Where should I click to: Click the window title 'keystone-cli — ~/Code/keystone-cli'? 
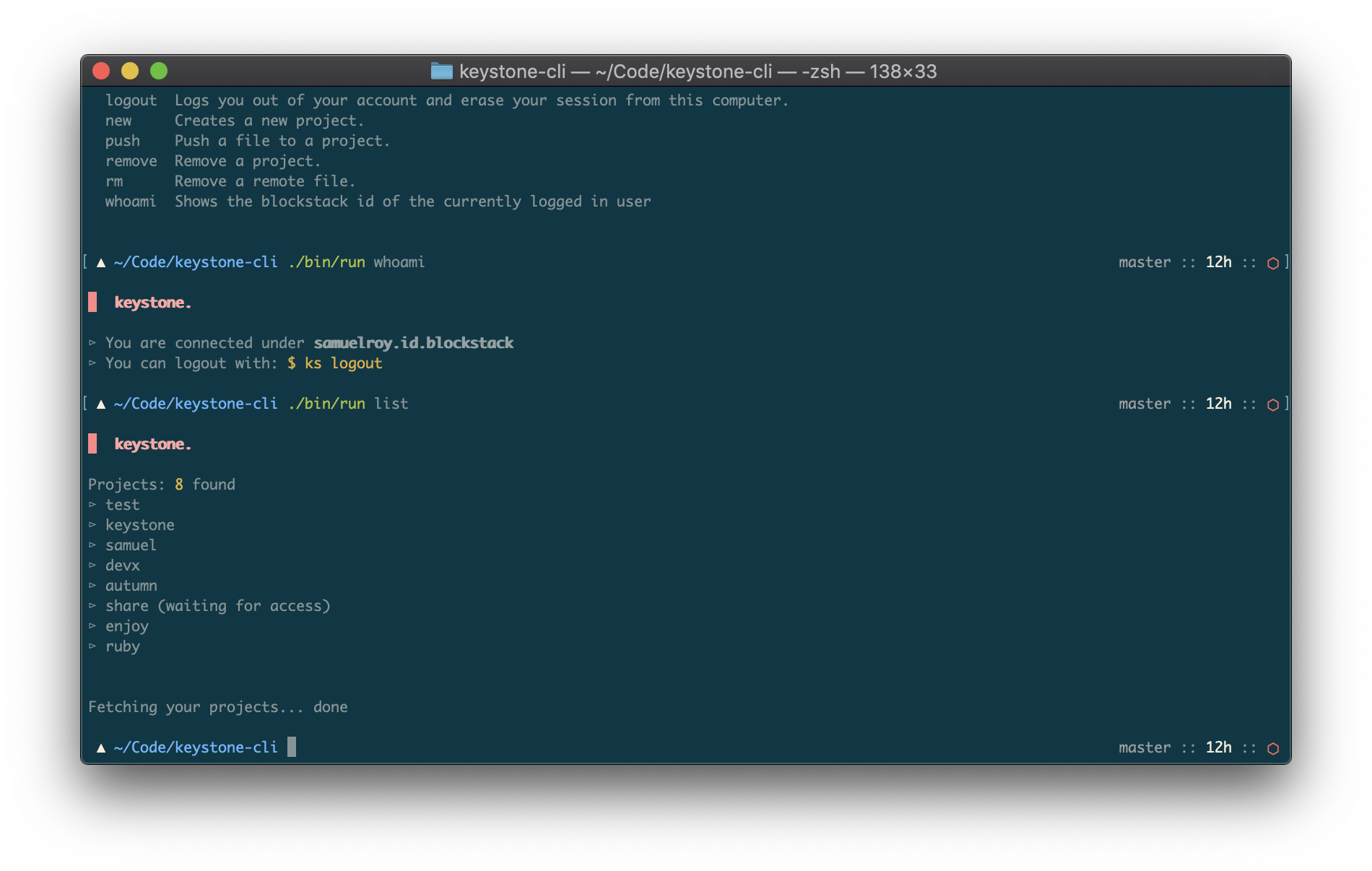(616, 71)
